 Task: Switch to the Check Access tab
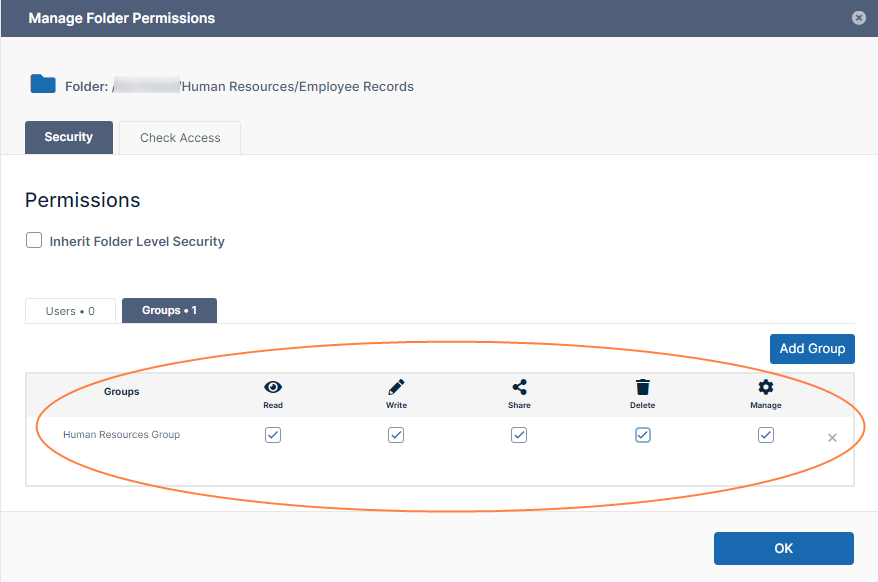click(180, 138)
